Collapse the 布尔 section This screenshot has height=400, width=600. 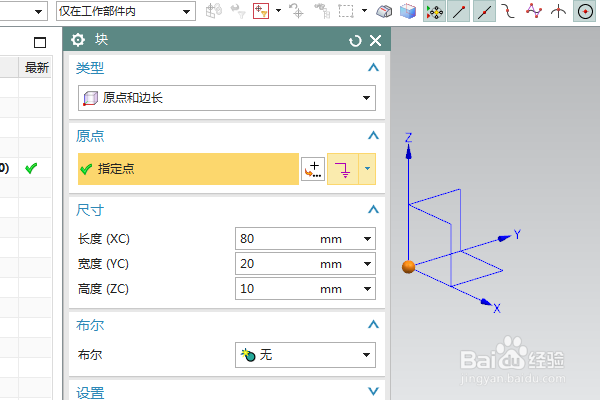(373, 325)
